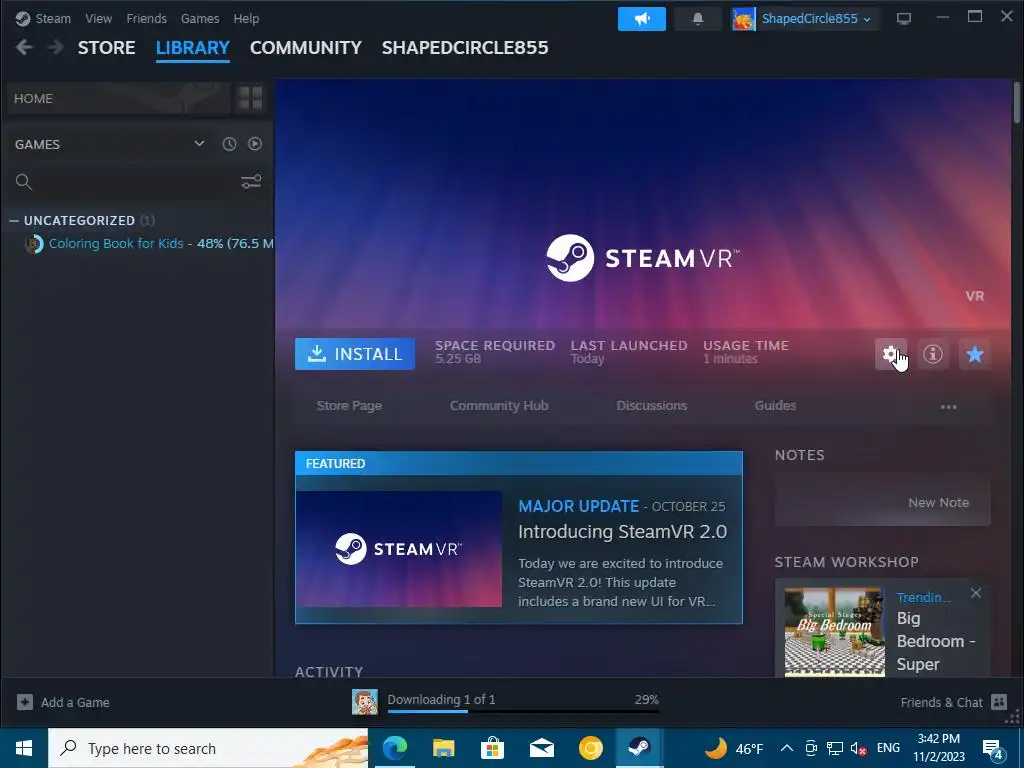1024x768 pixels.
Task: Open SteamVR Store Page link
Action: tap(349, 406)
